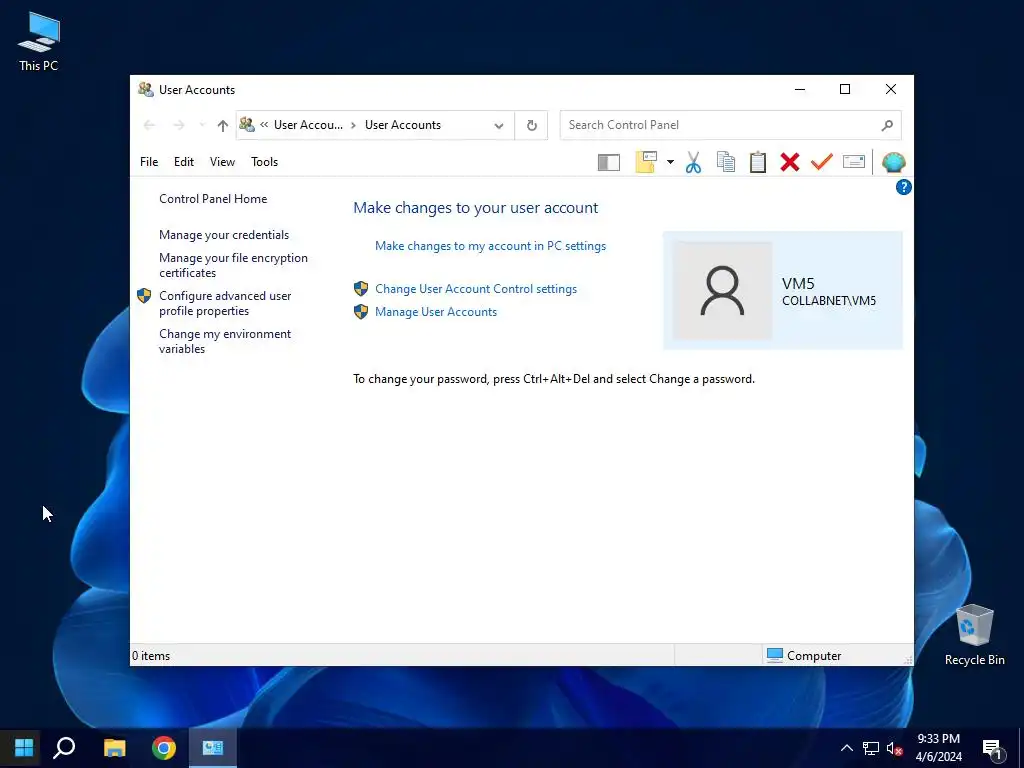Click the red X Delete icon

[790, 162]
